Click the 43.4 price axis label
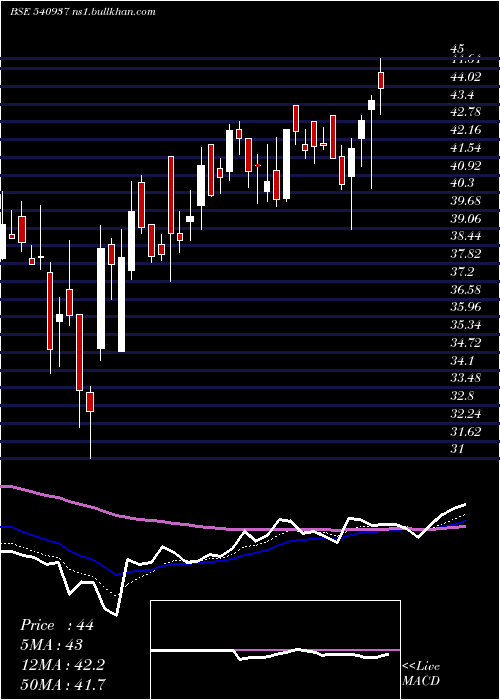This screenshot has height=700, width=500. pos(462,95)
